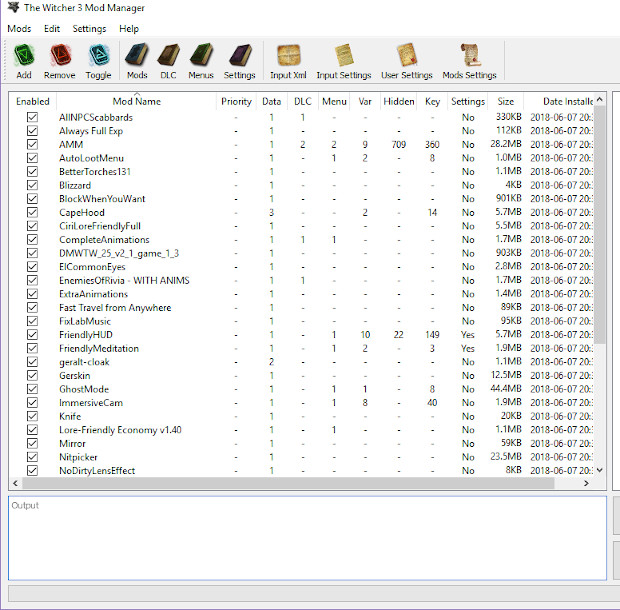620x610 pixels.
Task: Open the Settings menu in menu bar
Action: pos(89,28)
